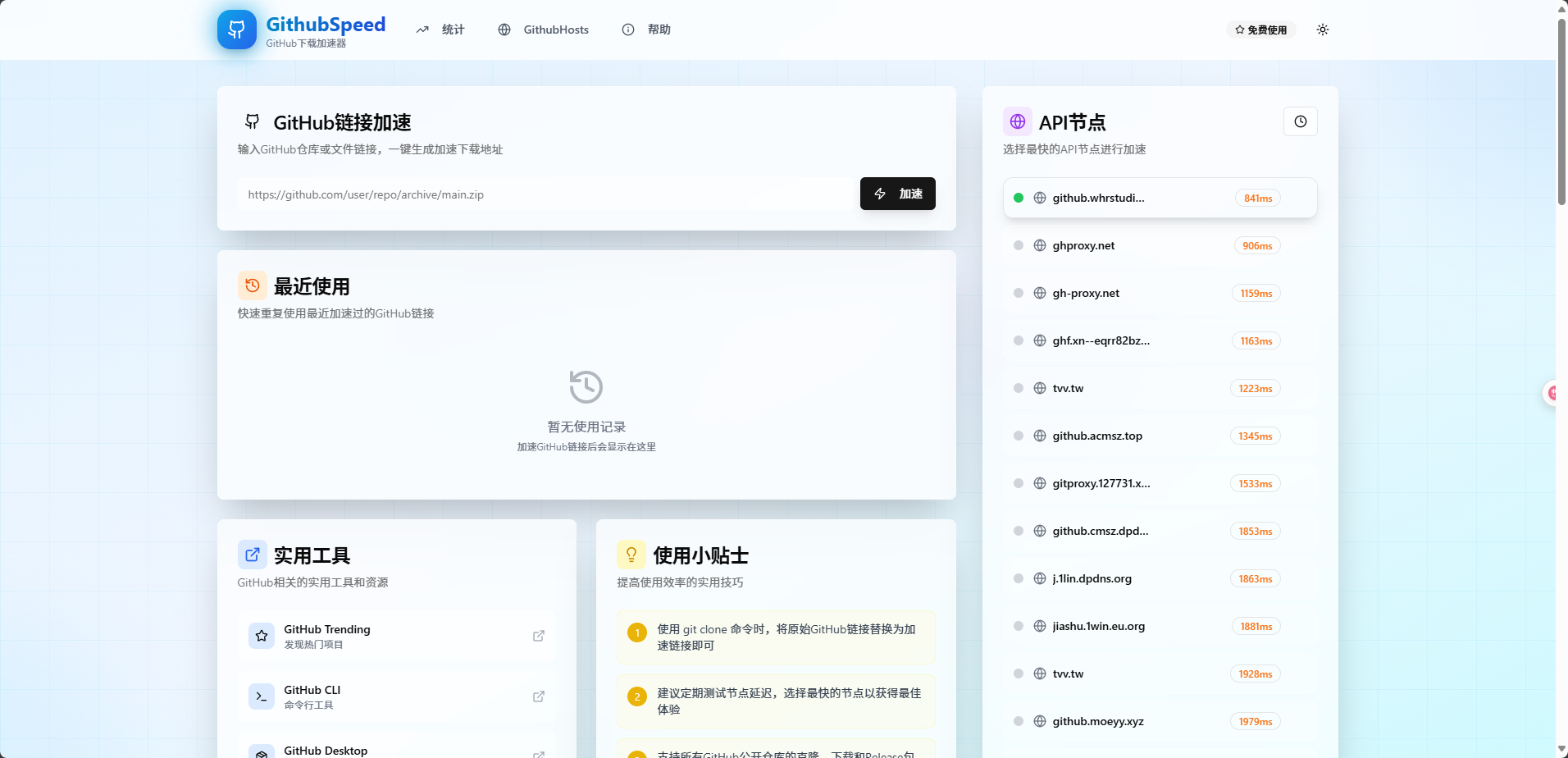Screen dimensions: 1568x758
Task: Open the 帮助 section
Action: click(645, 29)
